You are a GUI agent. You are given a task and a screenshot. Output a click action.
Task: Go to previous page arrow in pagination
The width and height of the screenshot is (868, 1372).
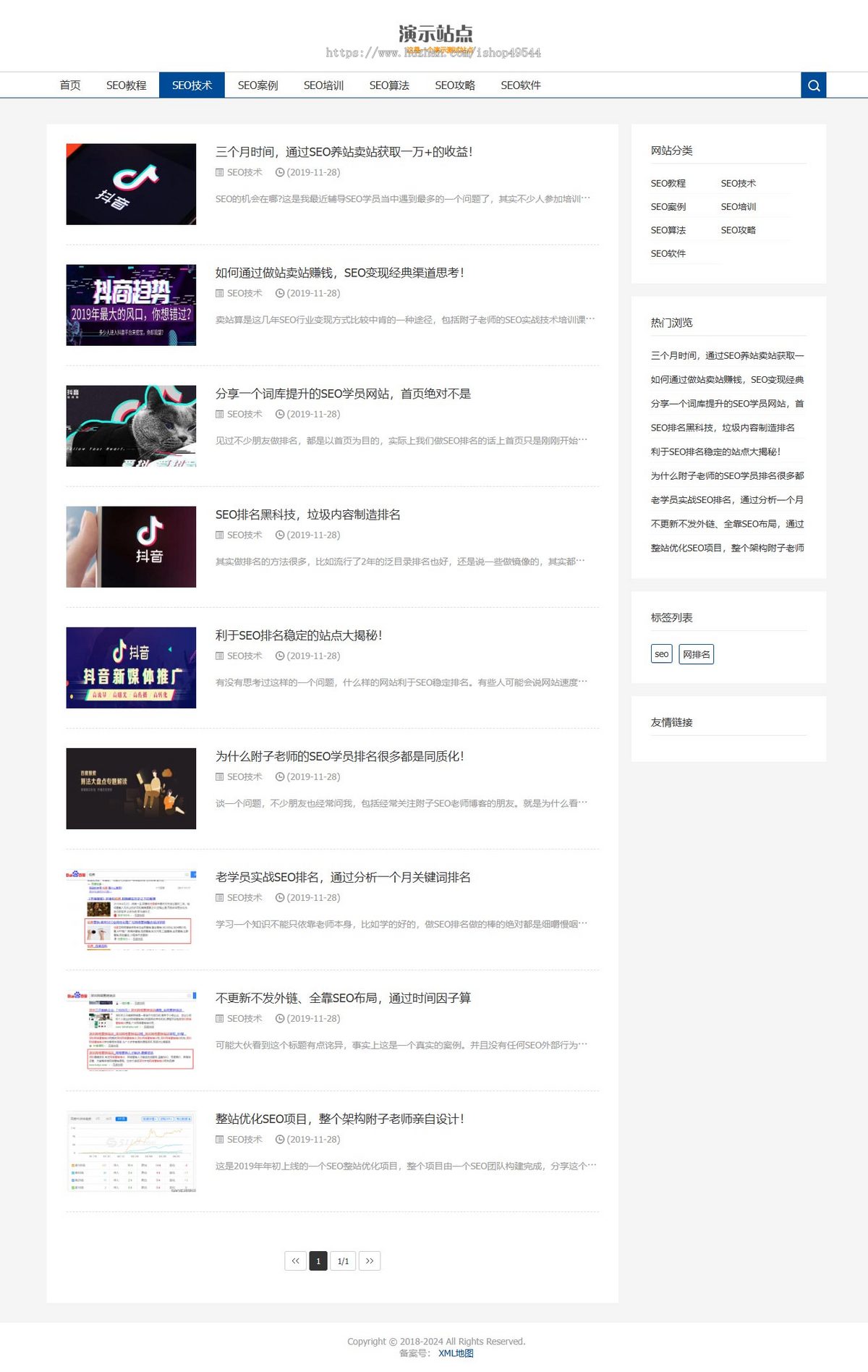295,1261
